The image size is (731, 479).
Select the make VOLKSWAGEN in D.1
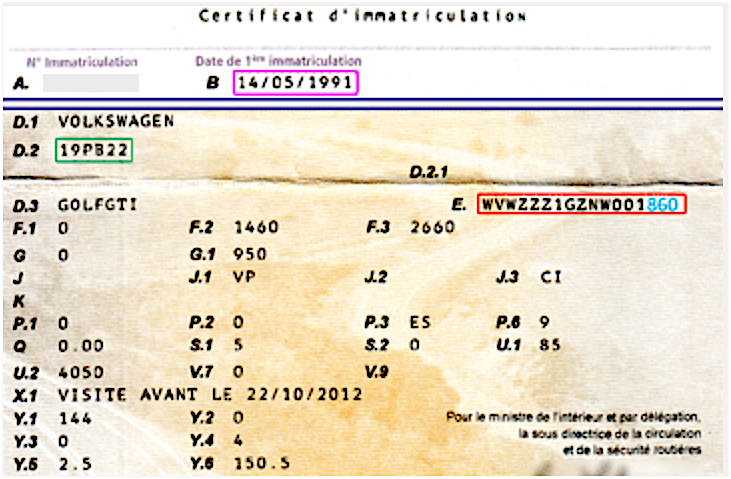(116, 121)
